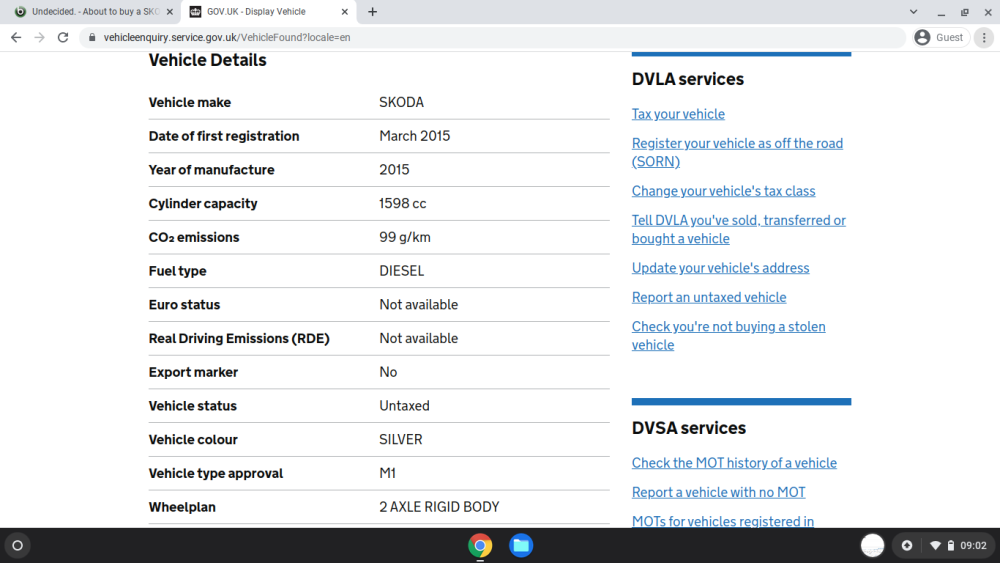Screen dimensions: 1000x563
Task: Open Chrome three-dot menu
Action: 984,38
